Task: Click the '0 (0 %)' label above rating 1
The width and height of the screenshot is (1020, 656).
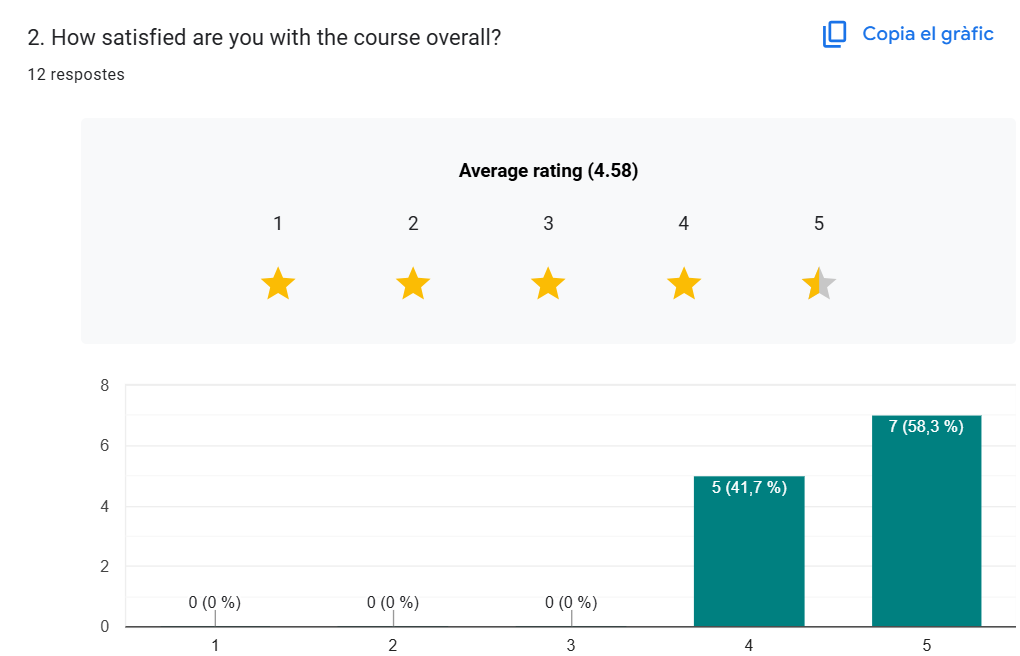Action: (215, 602)
